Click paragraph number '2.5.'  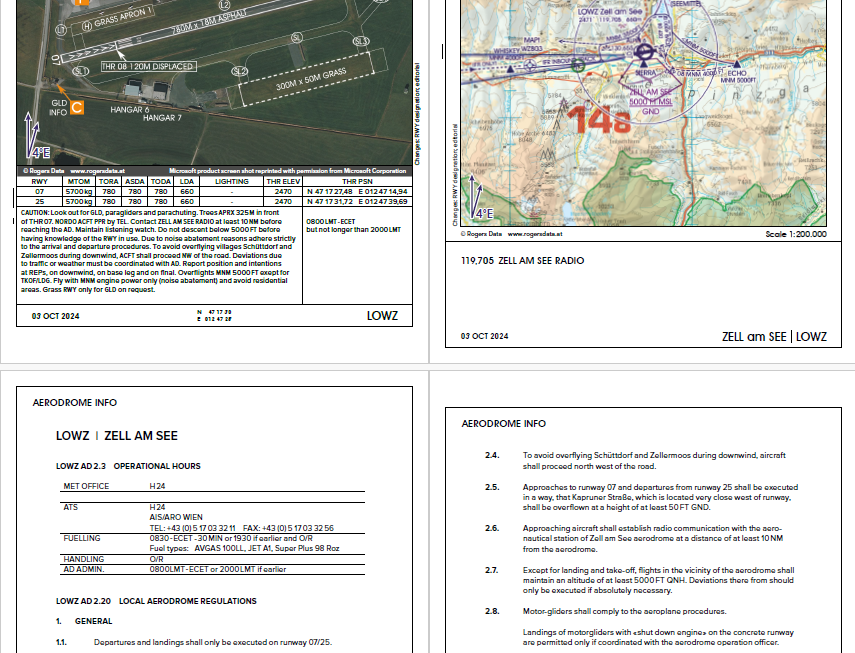(492, 487)
